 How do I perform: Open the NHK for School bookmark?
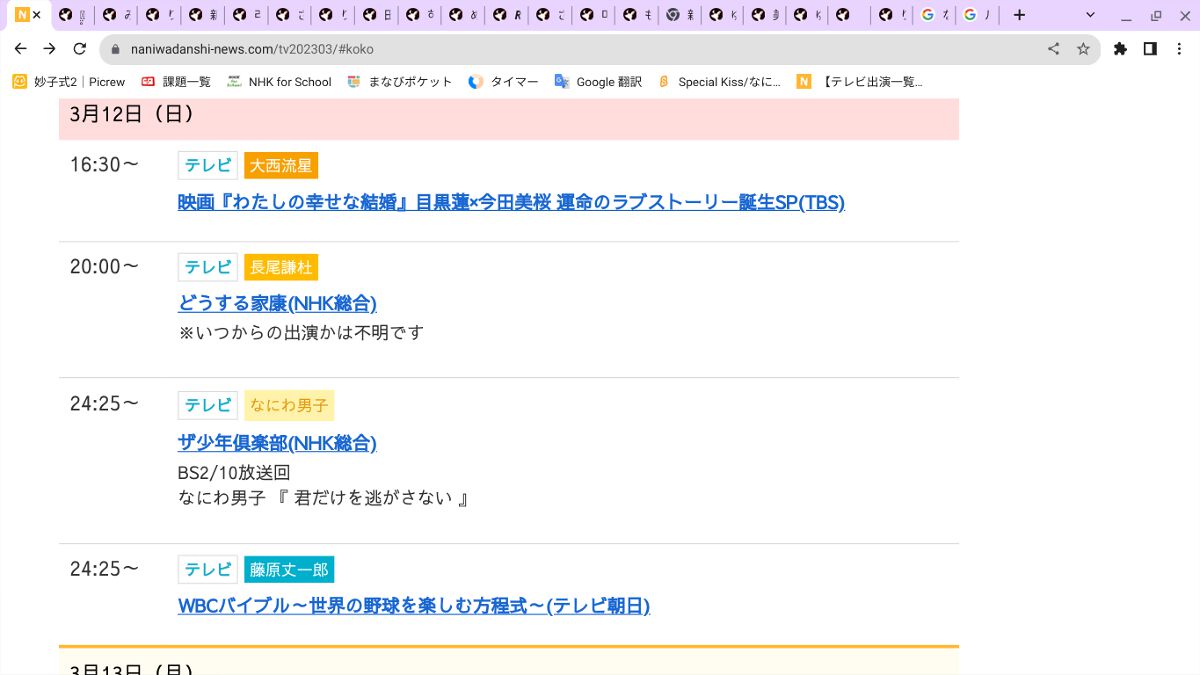(279, 82)
